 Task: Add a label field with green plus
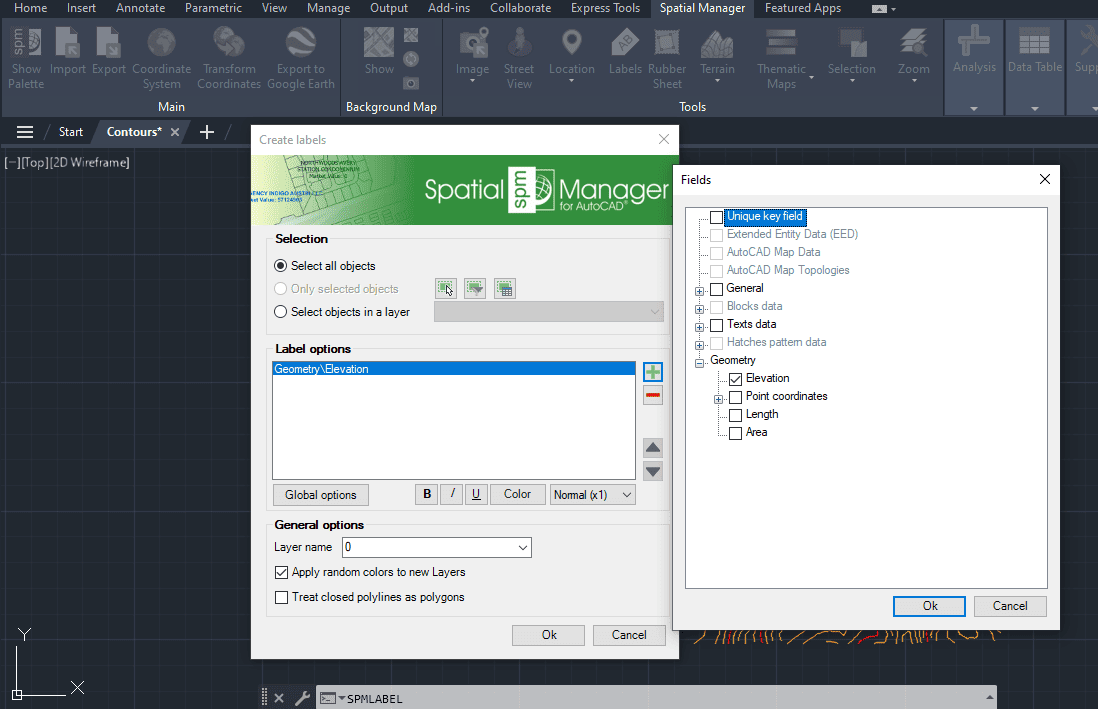tap(653, 372)
